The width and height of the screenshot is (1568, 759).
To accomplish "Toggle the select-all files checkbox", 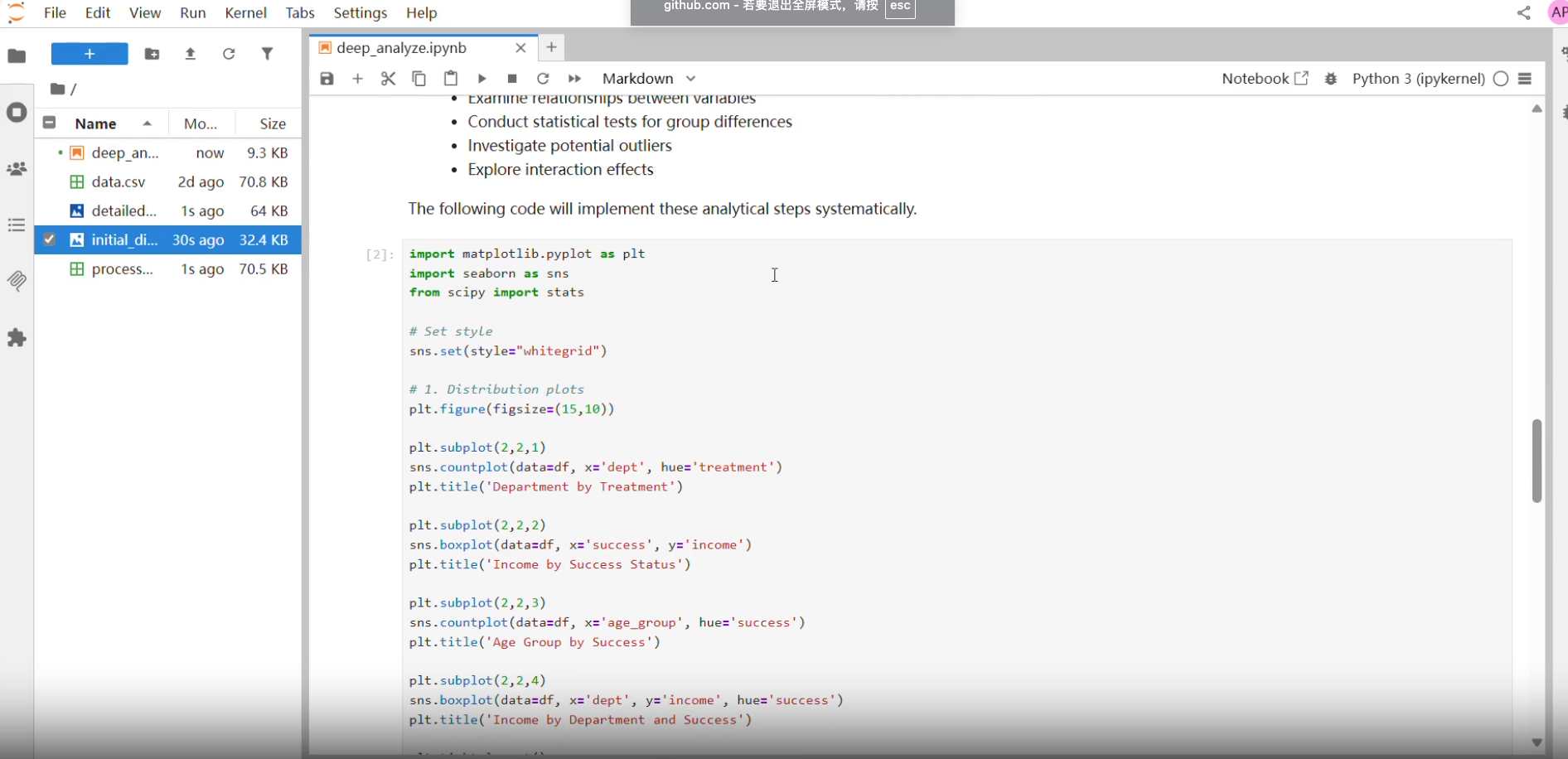I will point(50,123).
